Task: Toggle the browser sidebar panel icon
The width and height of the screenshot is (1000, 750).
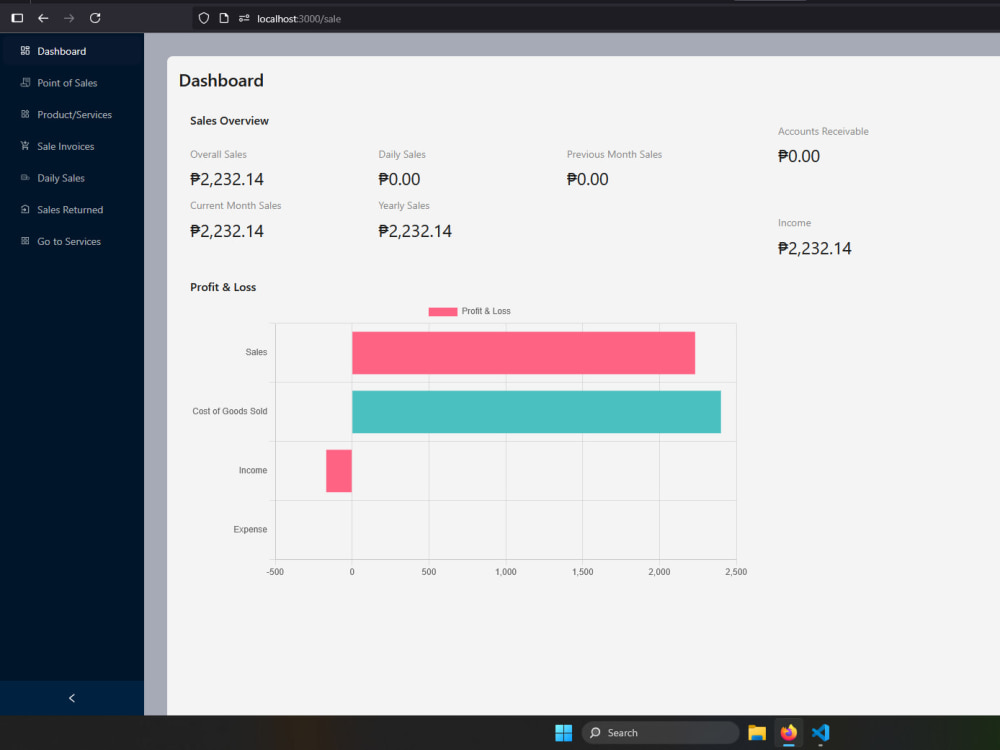Action: [x=17, y=18]
